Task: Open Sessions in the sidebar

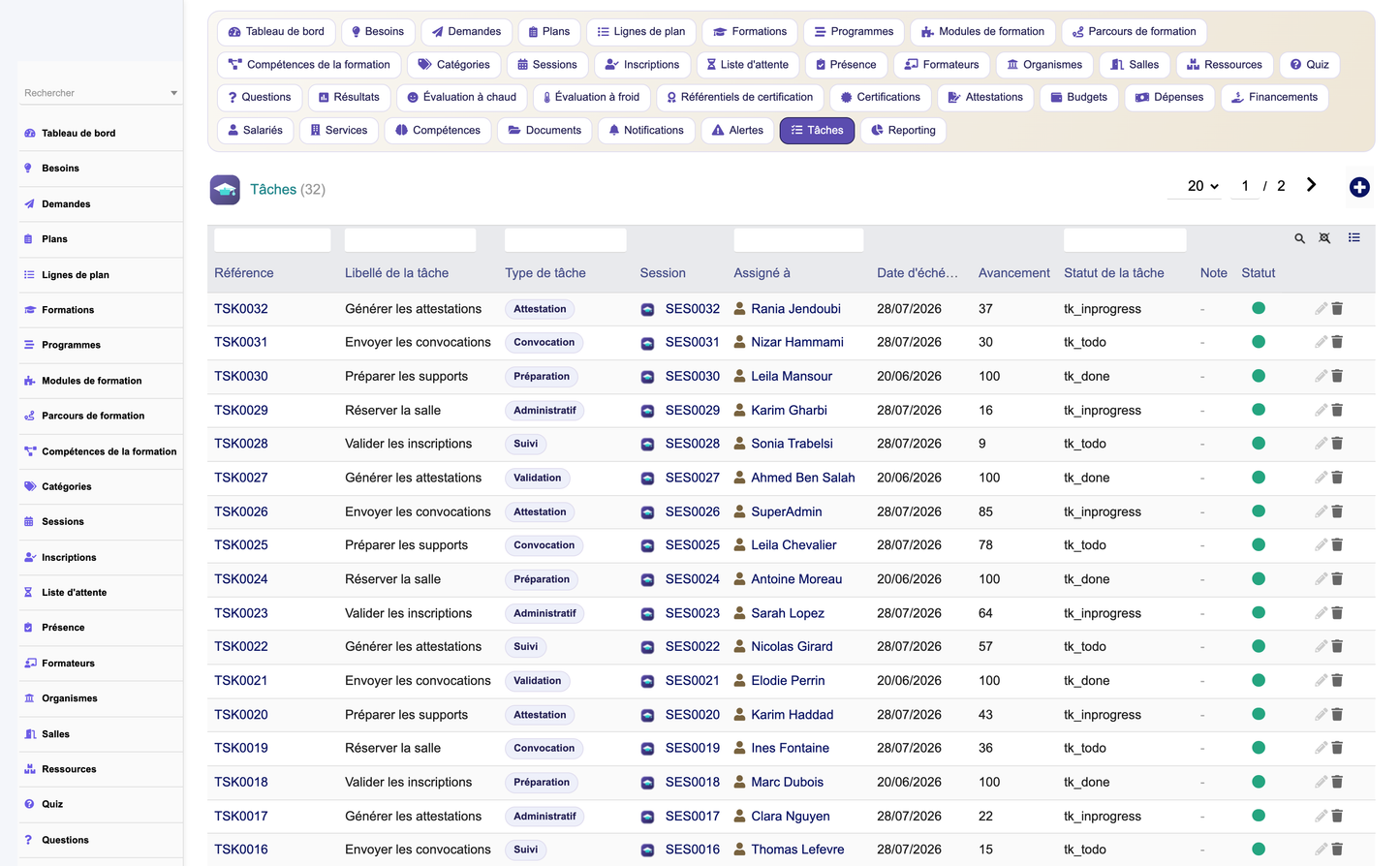Action: 63,522
